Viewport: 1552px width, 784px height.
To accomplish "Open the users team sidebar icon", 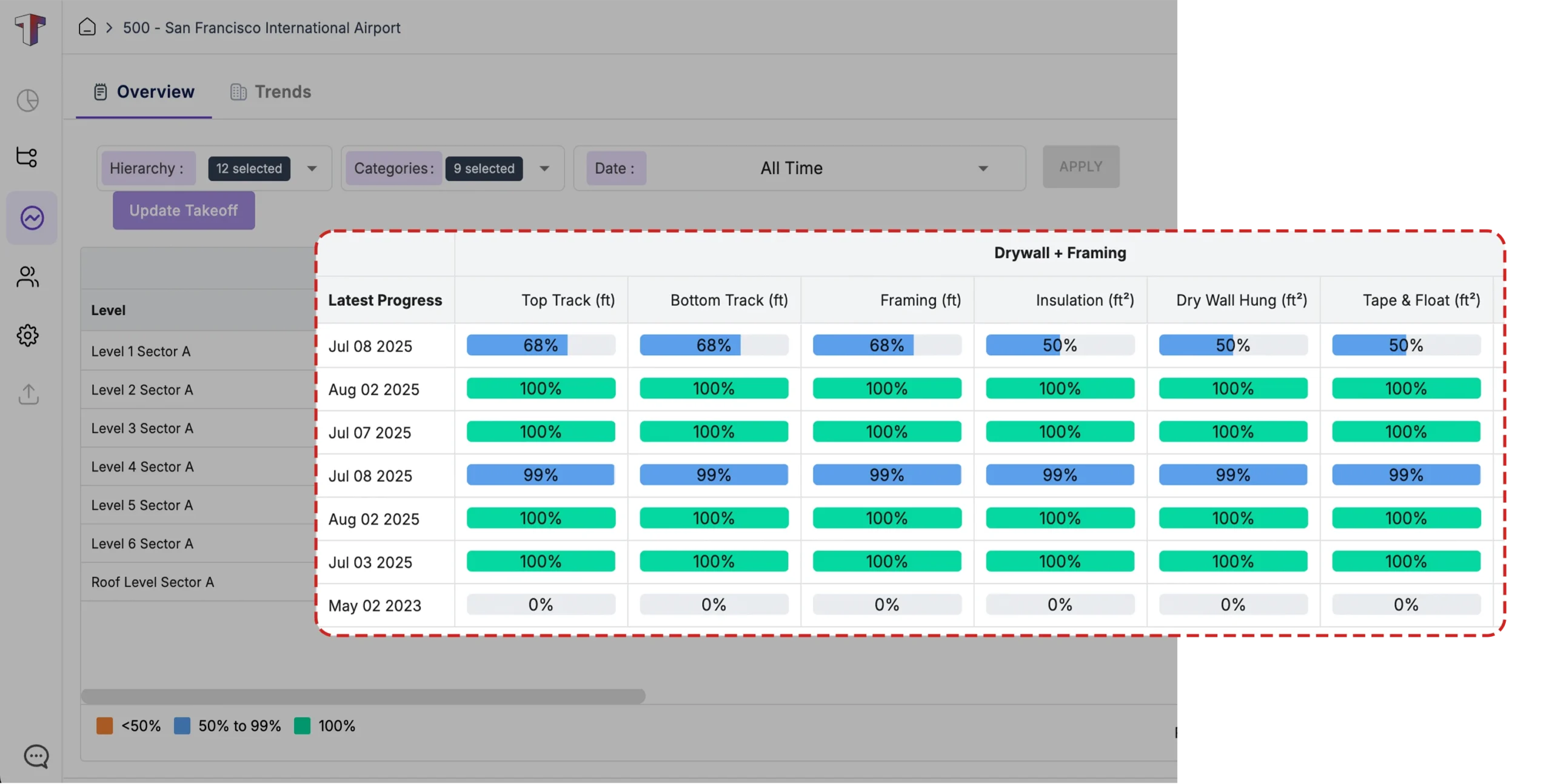I will tap(27, 277).
